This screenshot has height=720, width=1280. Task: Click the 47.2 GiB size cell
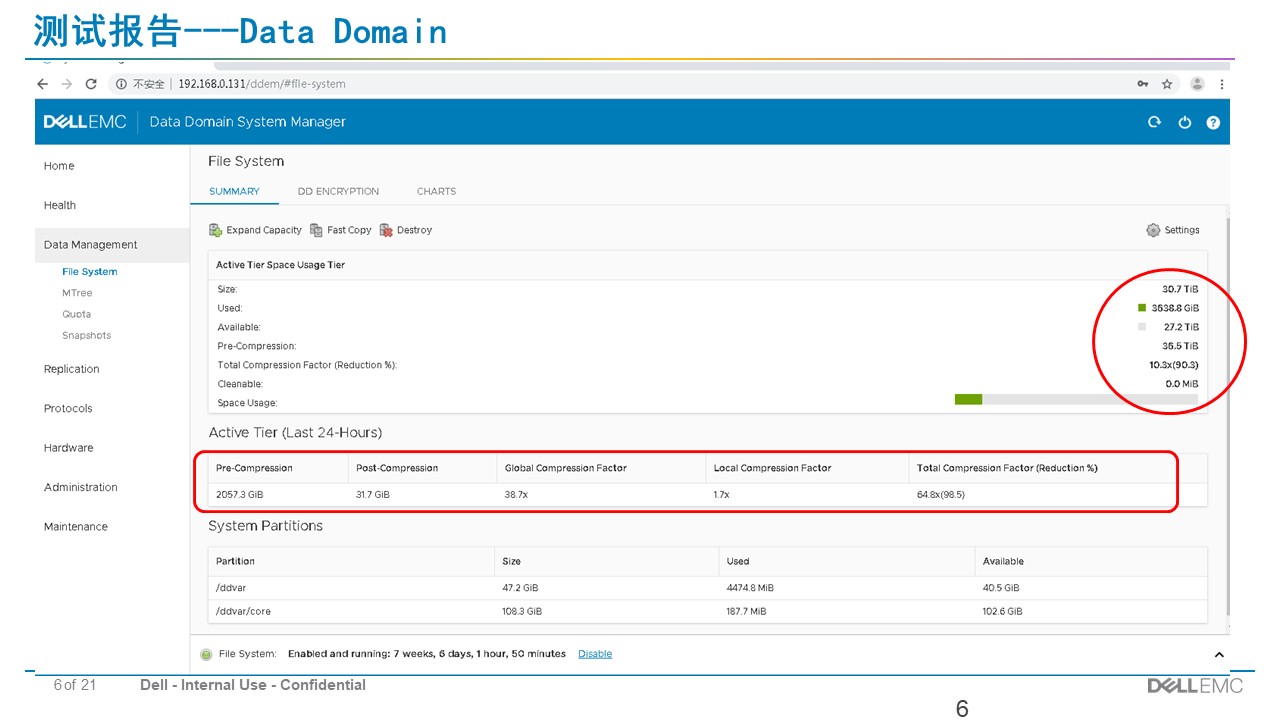[x=520, y=588]
